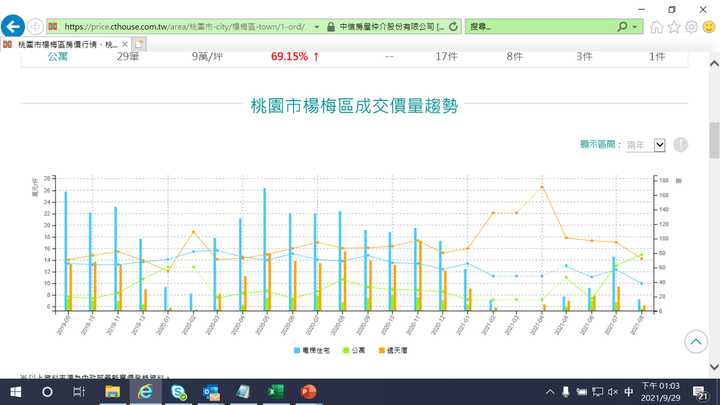Click the browser forward arrow button

(35, 27)
